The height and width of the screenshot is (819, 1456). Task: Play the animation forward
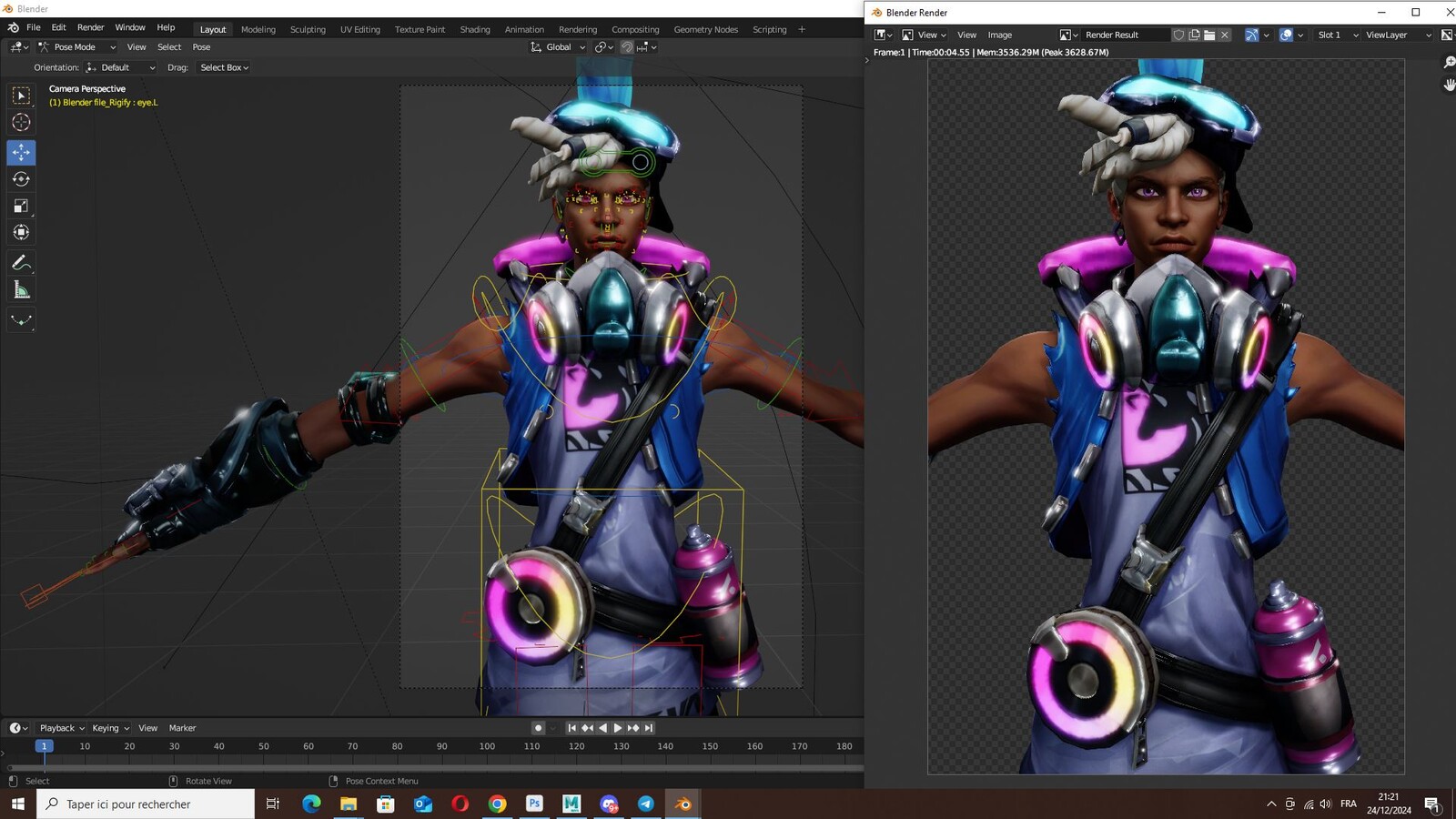(x=618, y=728)
